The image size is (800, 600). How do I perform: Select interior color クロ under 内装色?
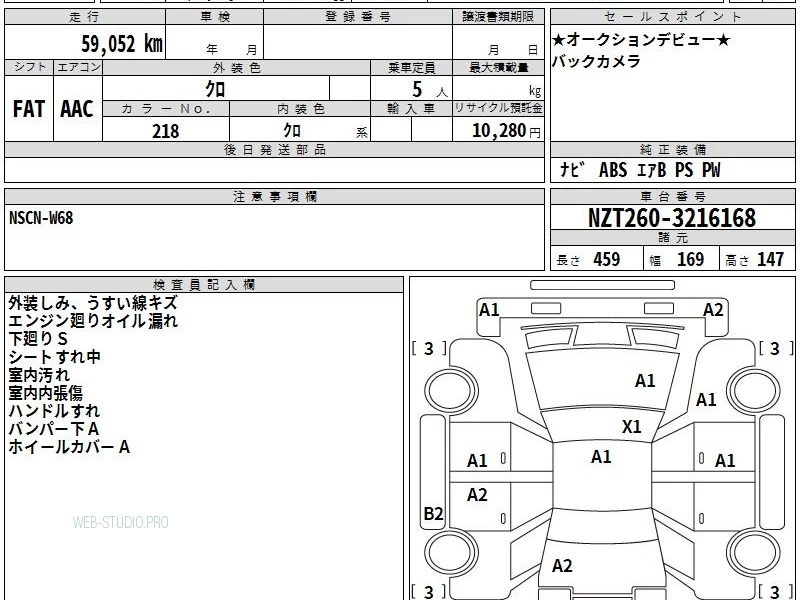click(x=292, y=131)
